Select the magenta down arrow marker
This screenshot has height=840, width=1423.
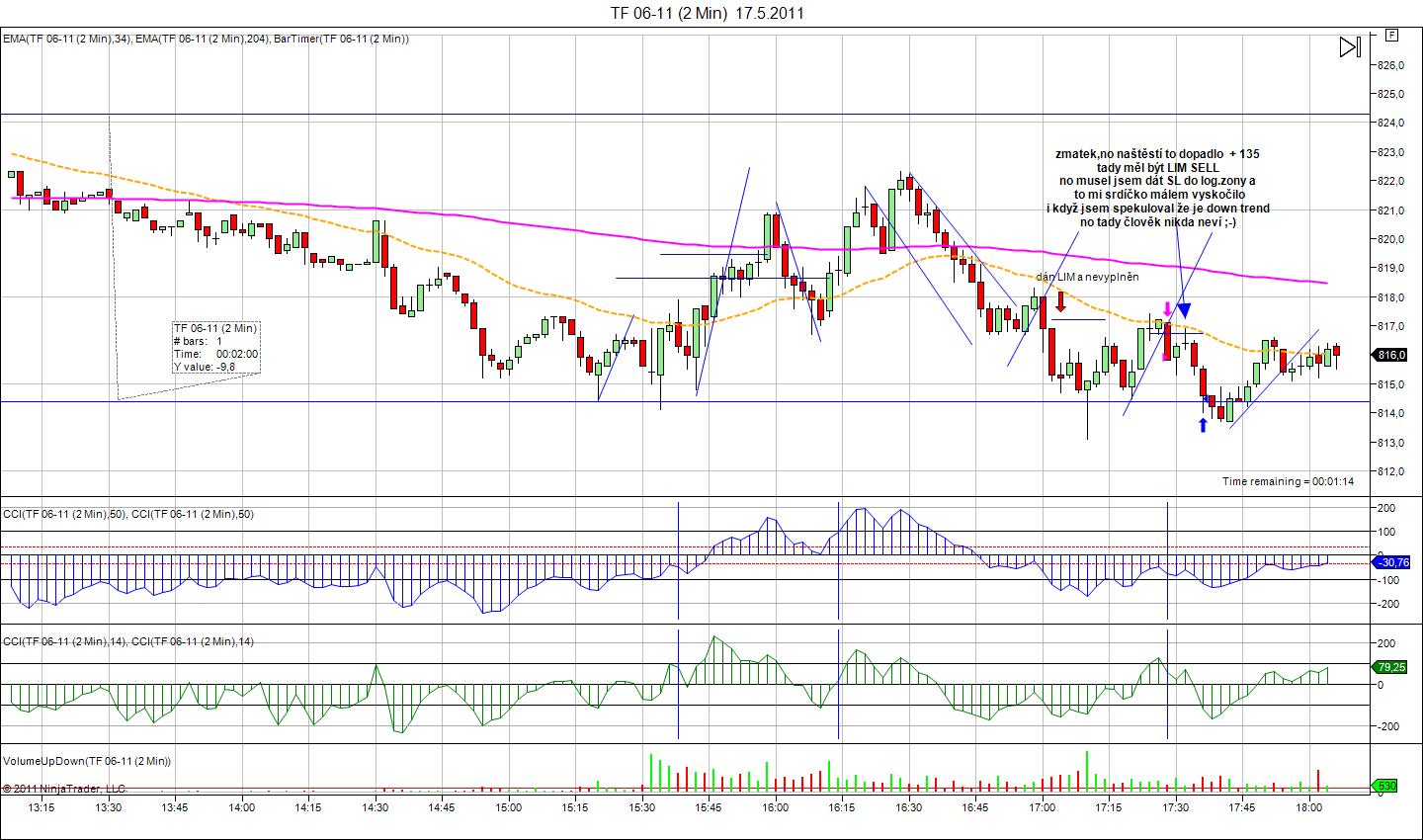[x=1168, y=309]
